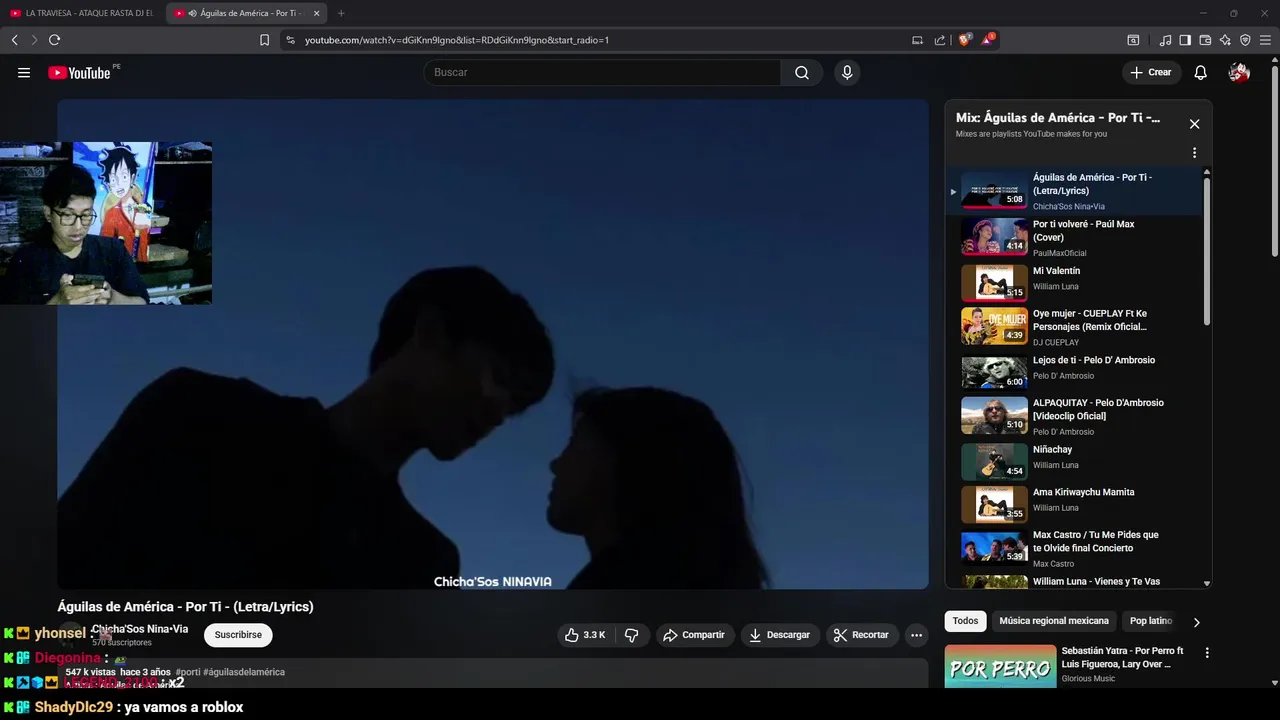
Task: Play Max Castro Tu Me Pides que te Olvide
Action: [x=1075, y=548]
